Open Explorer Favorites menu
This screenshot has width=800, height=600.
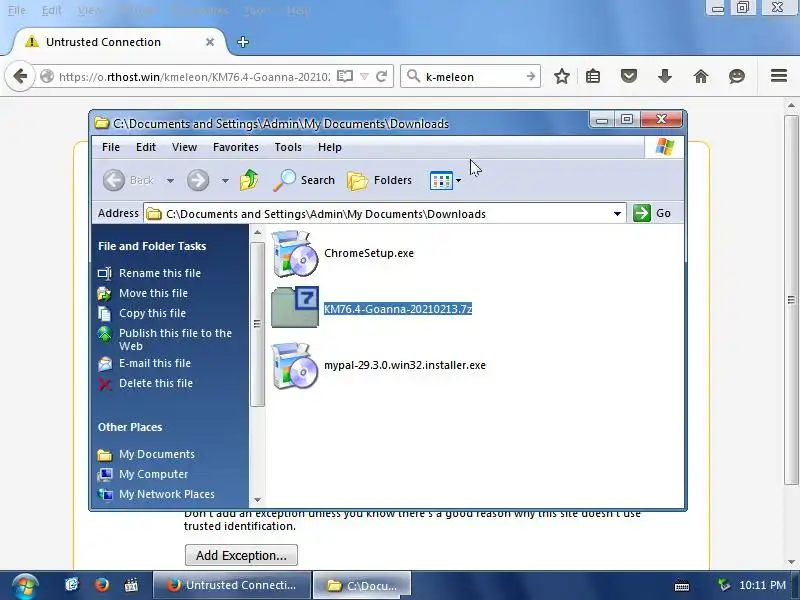click(x=236, y=147)
